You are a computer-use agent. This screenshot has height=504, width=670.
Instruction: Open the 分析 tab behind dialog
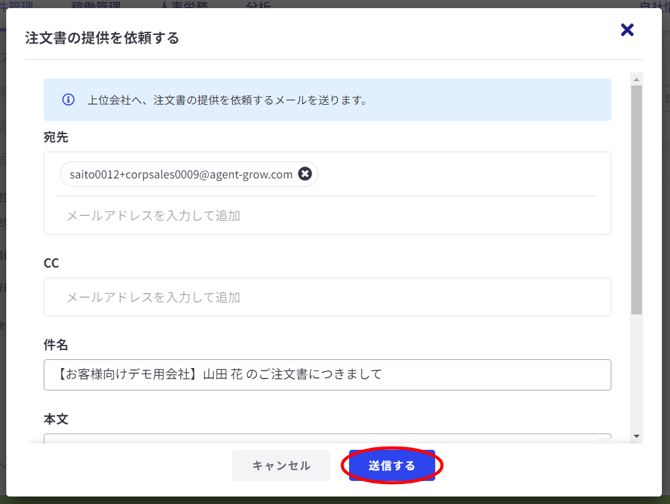pos(258,5)
